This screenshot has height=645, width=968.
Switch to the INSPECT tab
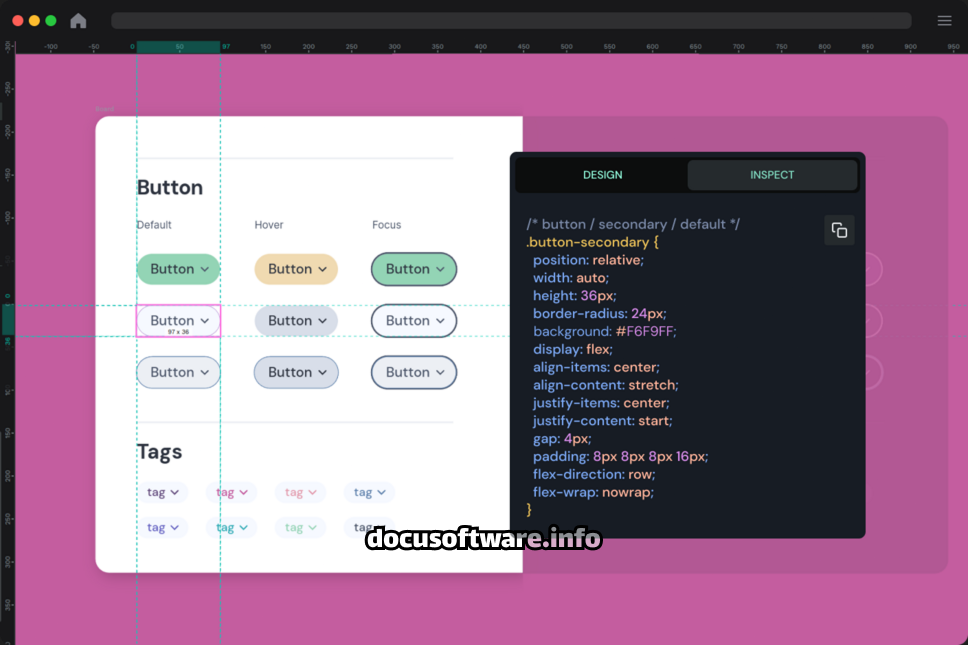click(x=772, y=175)
